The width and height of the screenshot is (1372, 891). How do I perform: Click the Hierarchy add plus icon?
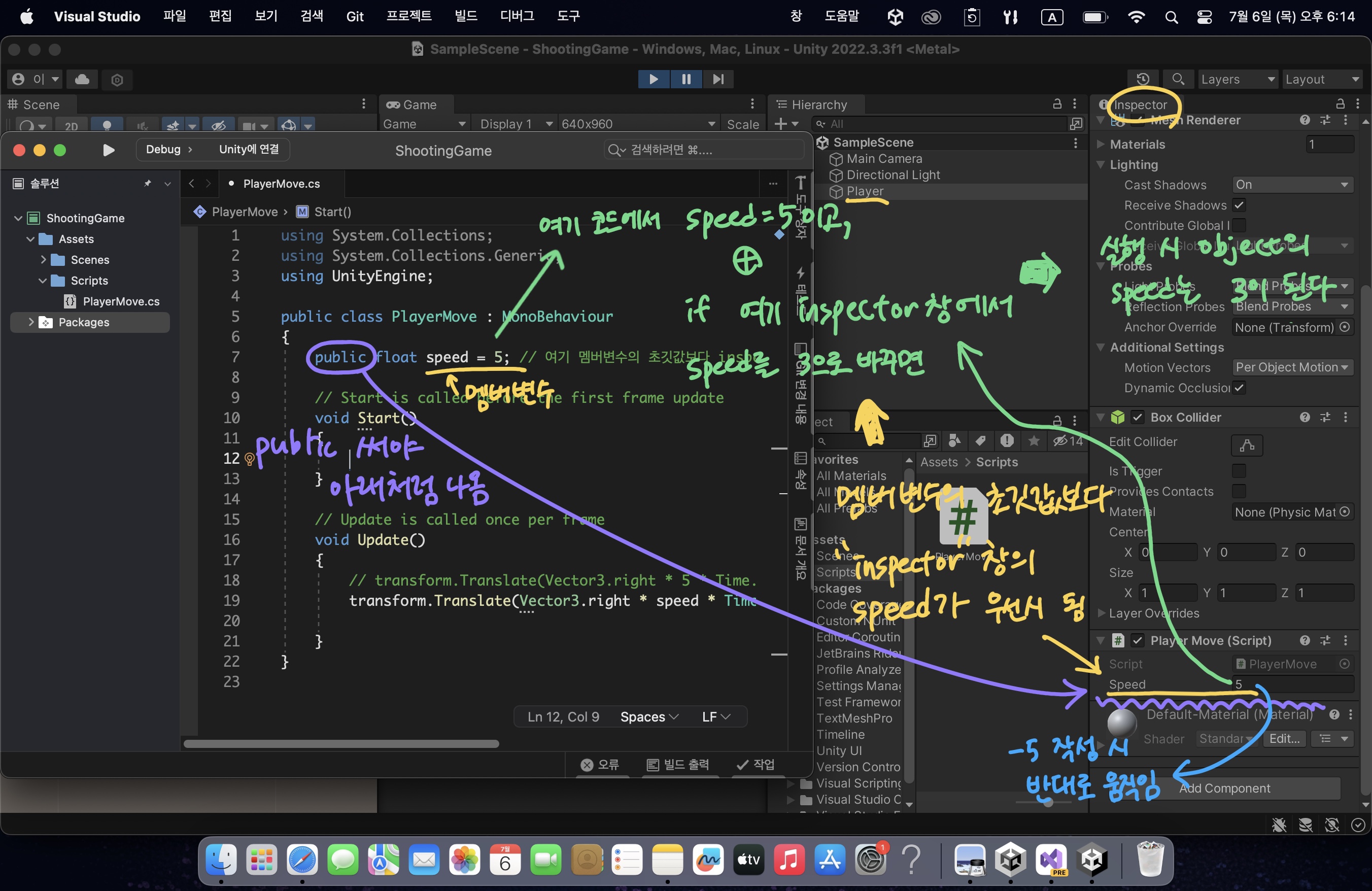[x=780, y=123]
